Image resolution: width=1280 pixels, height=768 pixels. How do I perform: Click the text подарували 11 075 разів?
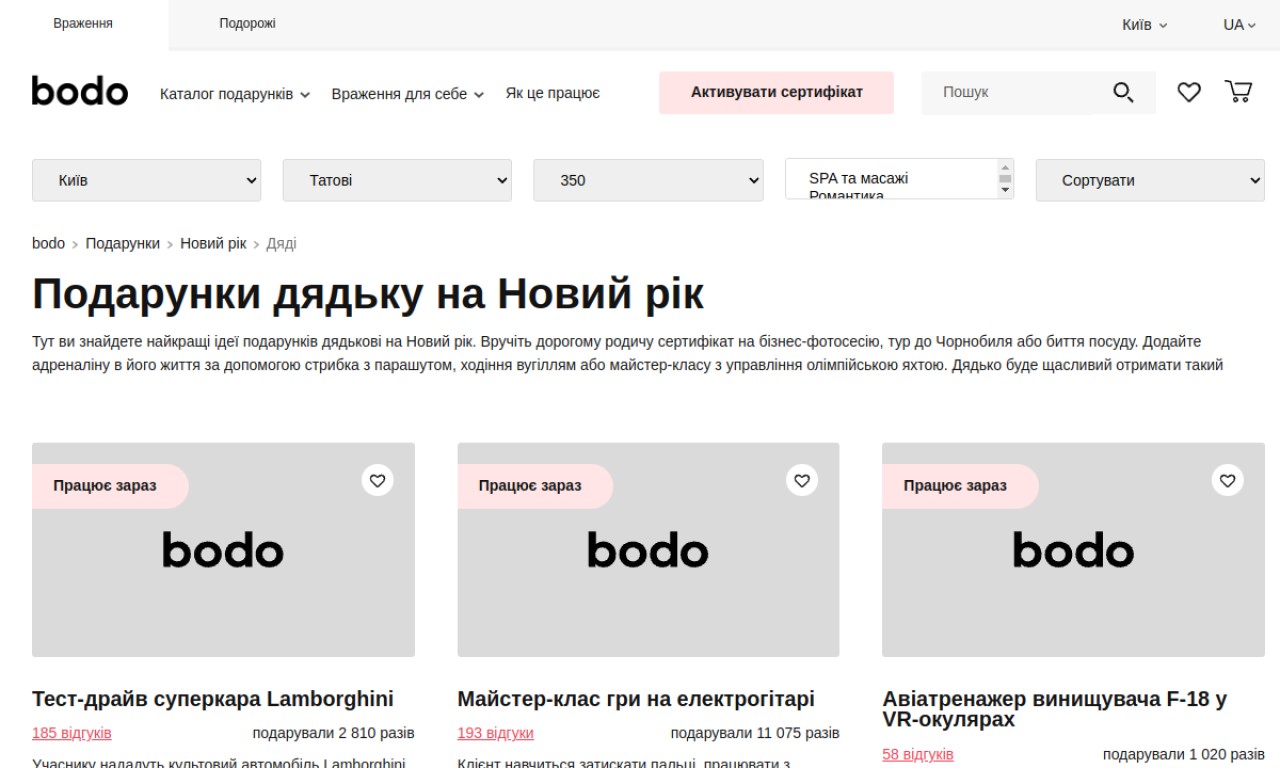click(x=755, y=733)
